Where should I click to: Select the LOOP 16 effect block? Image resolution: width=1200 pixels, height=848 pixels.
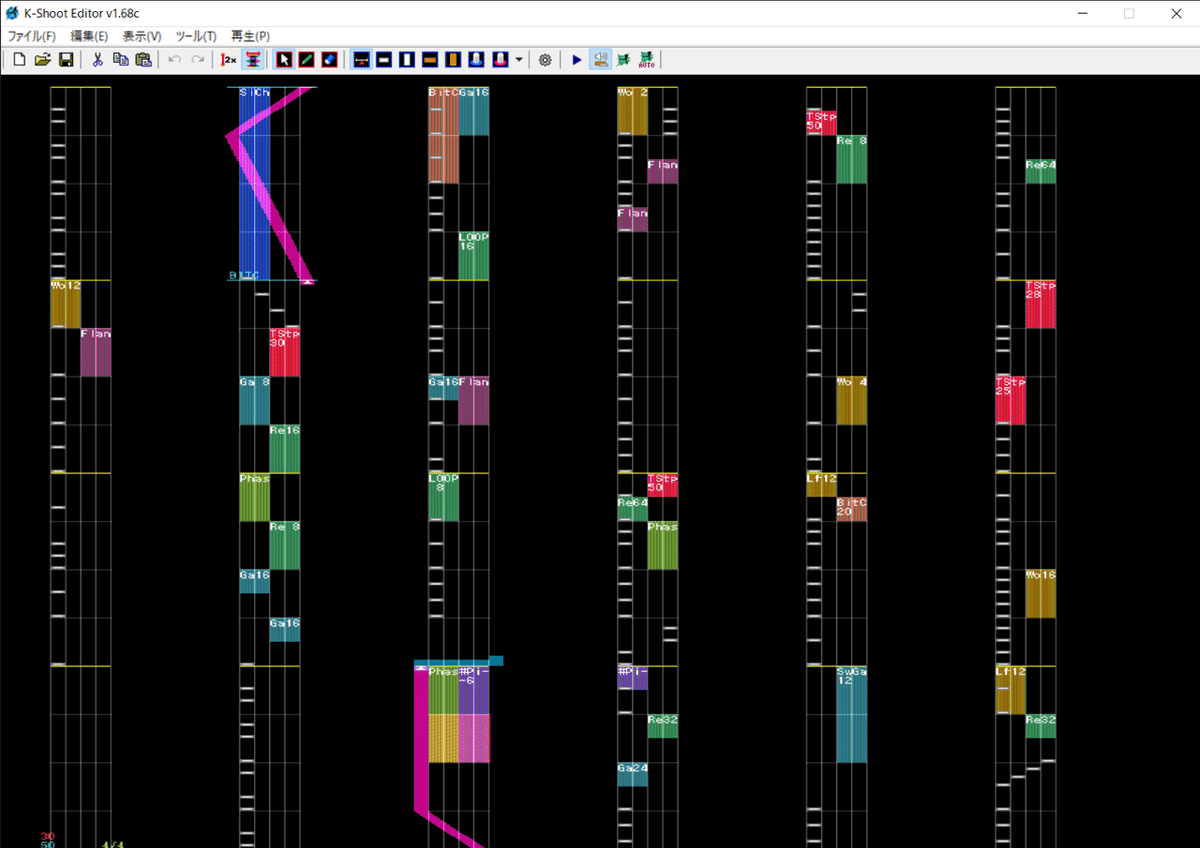(x=474, y=256)
